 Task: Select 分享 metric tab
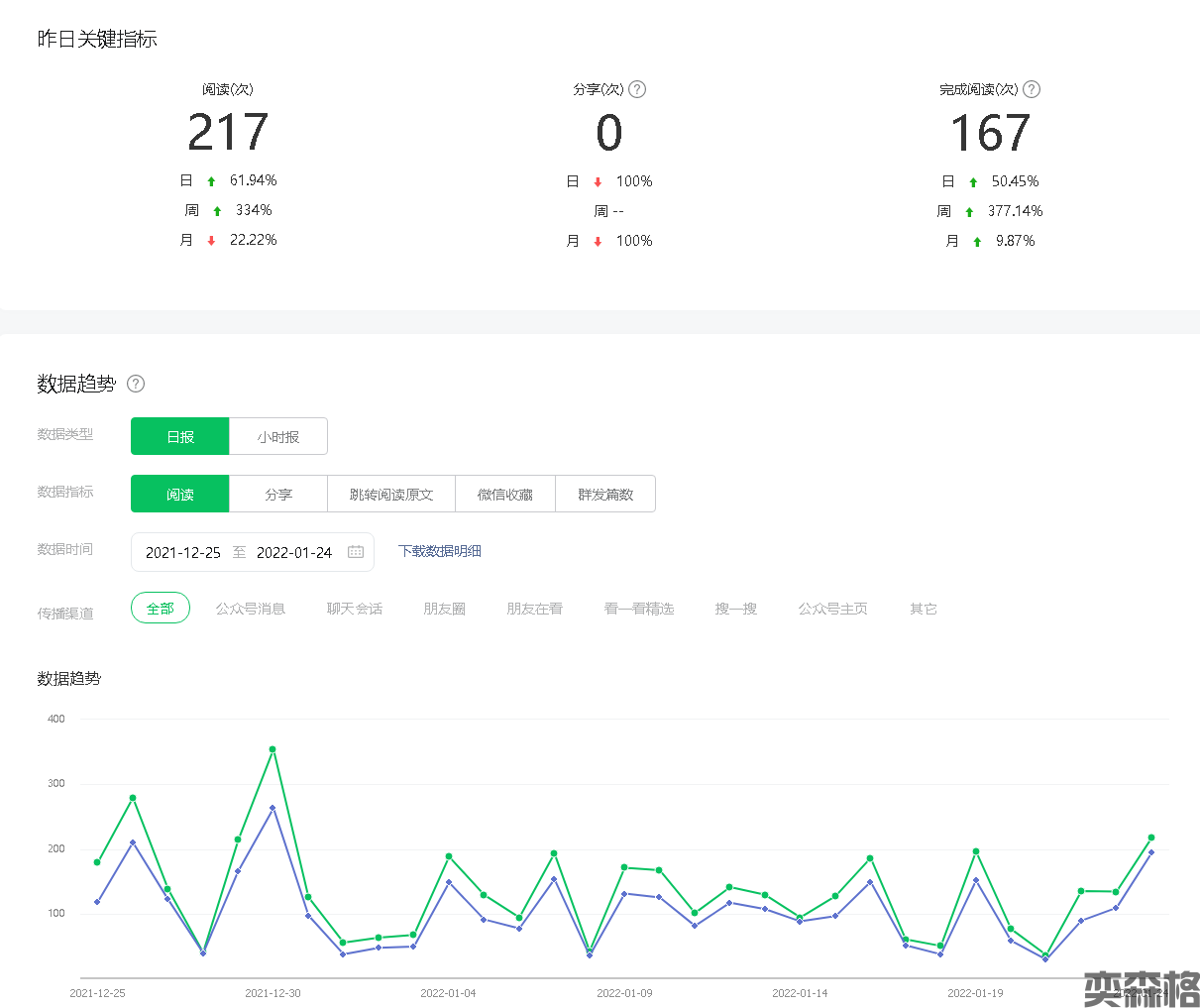tap(278, 494)
